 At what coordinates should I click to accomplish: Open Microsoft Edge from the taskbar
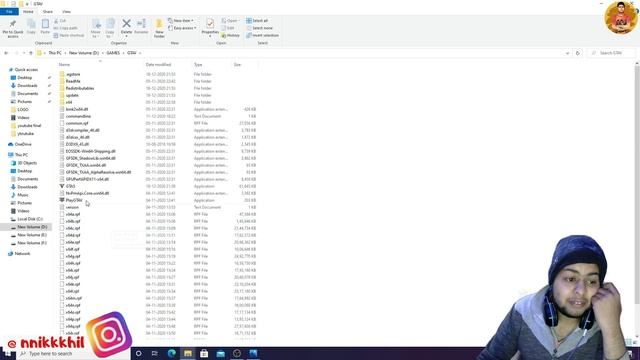tap(171, 353)
